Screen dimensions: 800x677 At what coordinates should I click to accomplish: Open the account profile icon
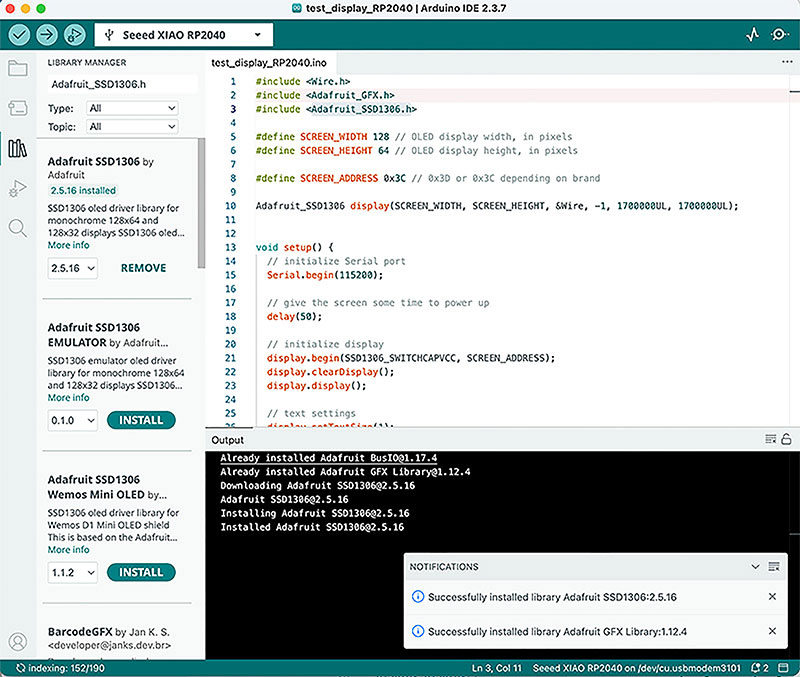18,641
